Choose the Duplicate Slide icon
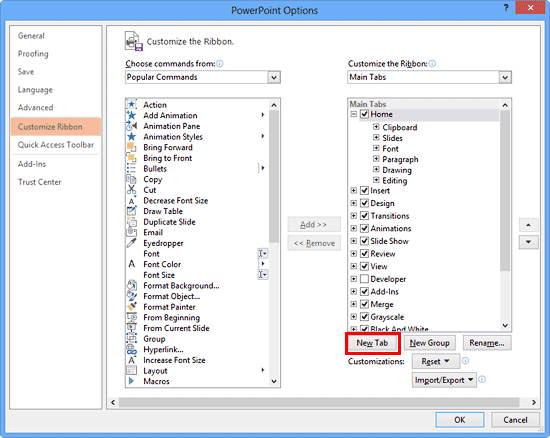 click(x=132, y=222)
